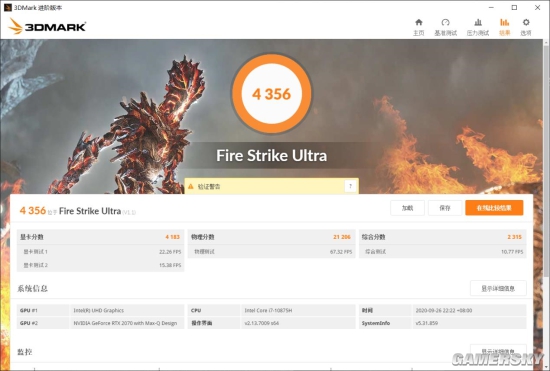Click the NVIDIA GeForce RTX 2070 GPU entry
The width and height of the screenshot is (550, 371).
pyautogui.click(x=125, y=323)
